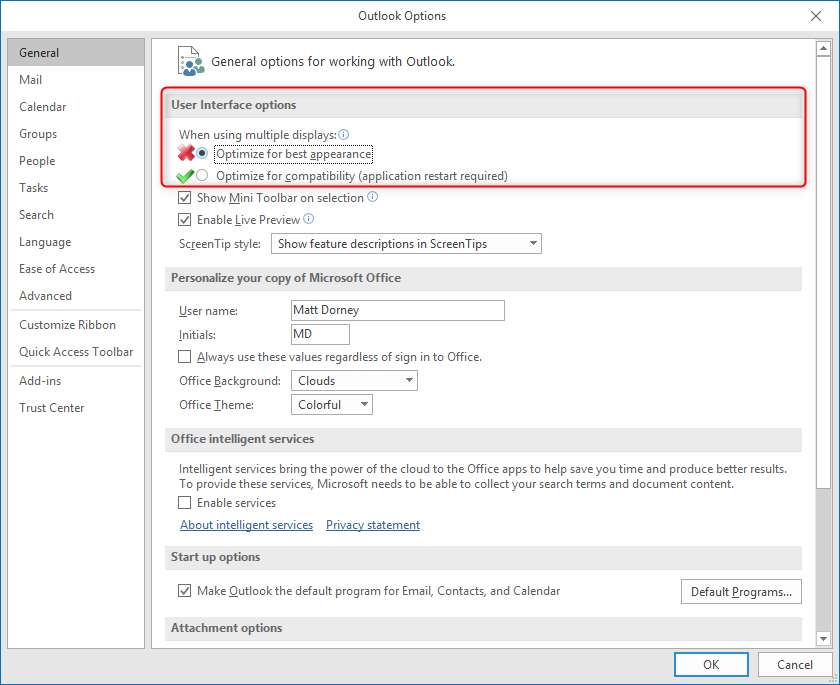Select Optimize for compatibility option

click(203, 176)
